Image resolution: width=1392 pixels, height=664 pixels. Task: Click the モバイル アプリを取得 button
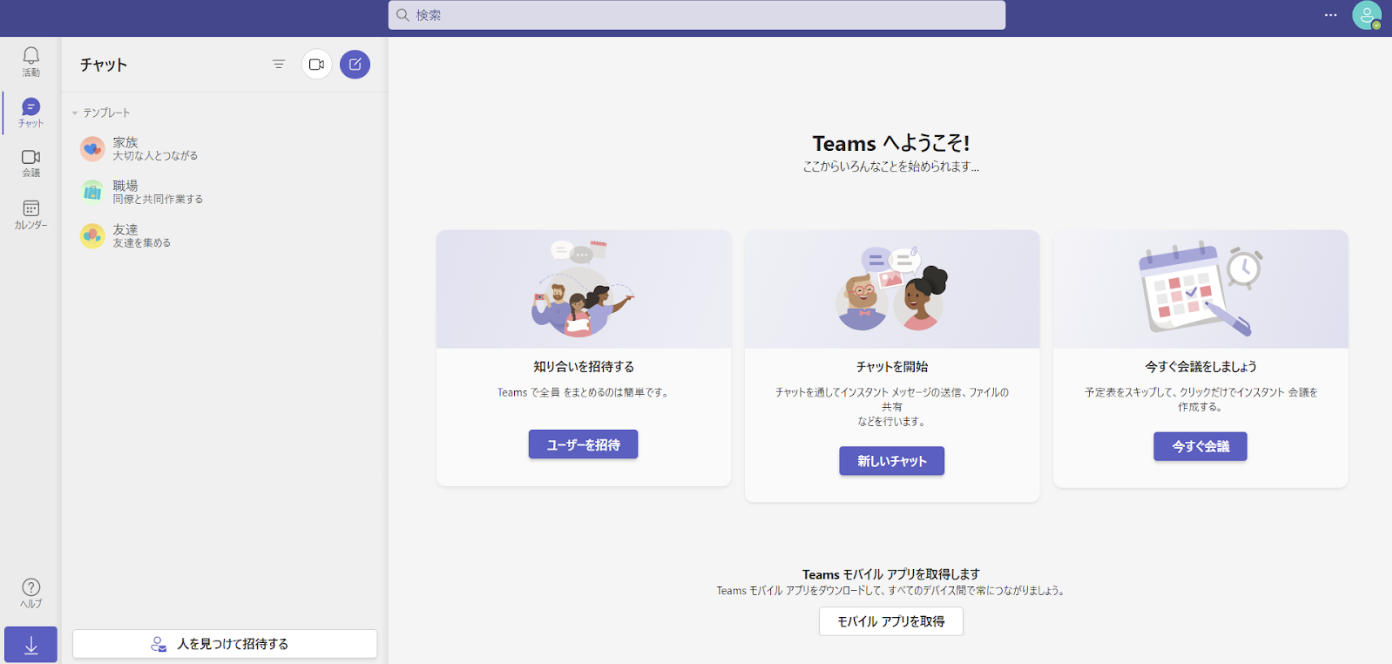tap(891, 621)
